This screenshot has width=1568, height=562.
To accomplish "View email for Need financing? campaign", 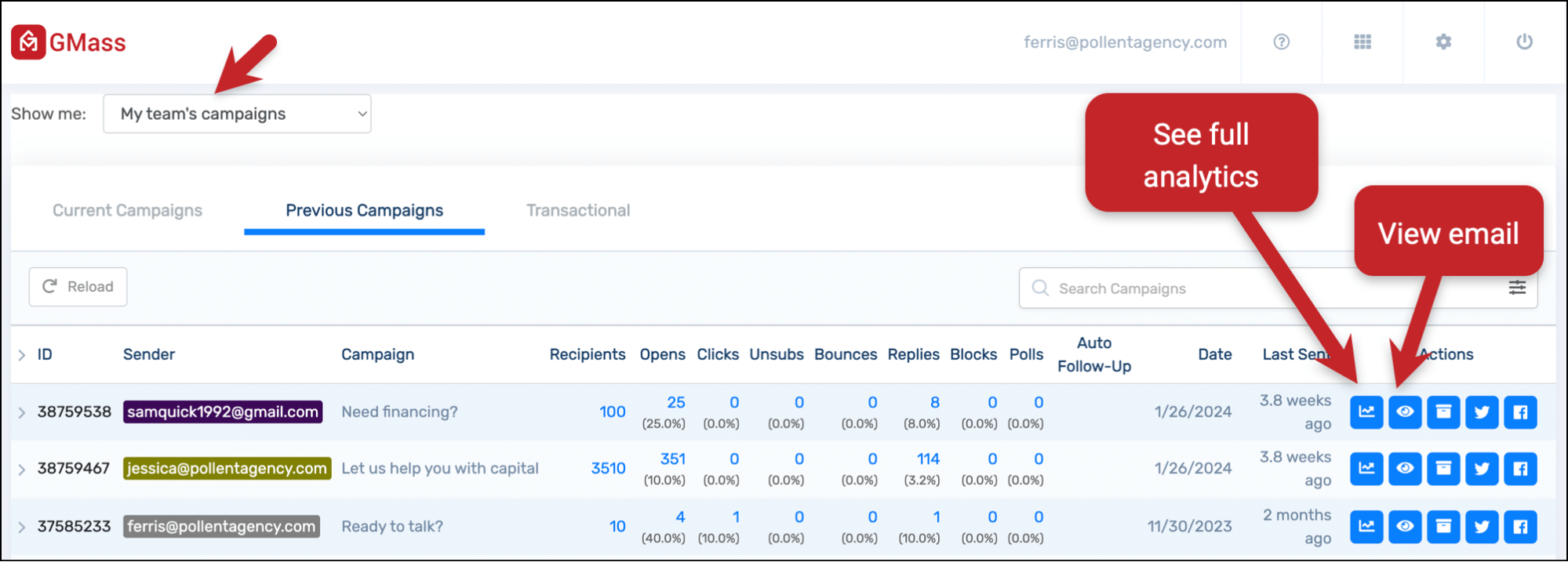I will 1405,412.
